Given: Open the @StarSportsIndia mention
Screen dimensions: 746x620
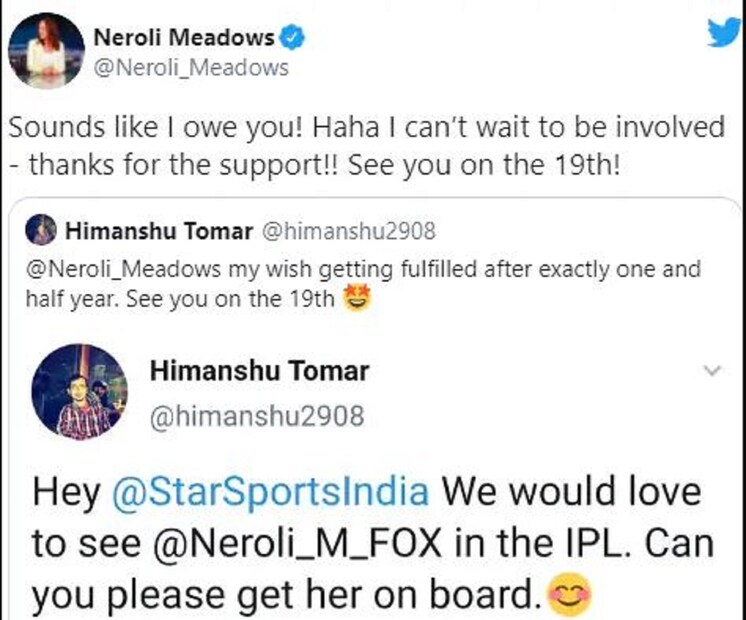Looking at the screenshot, I should point(270,492).
